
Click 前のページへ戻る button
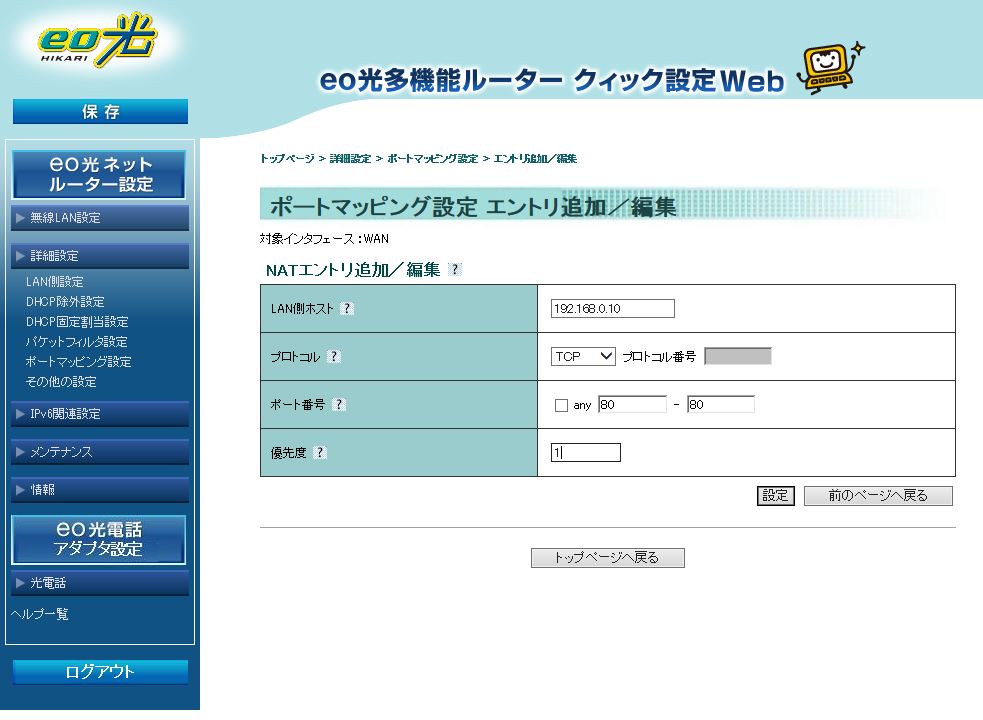click(878, 495)
